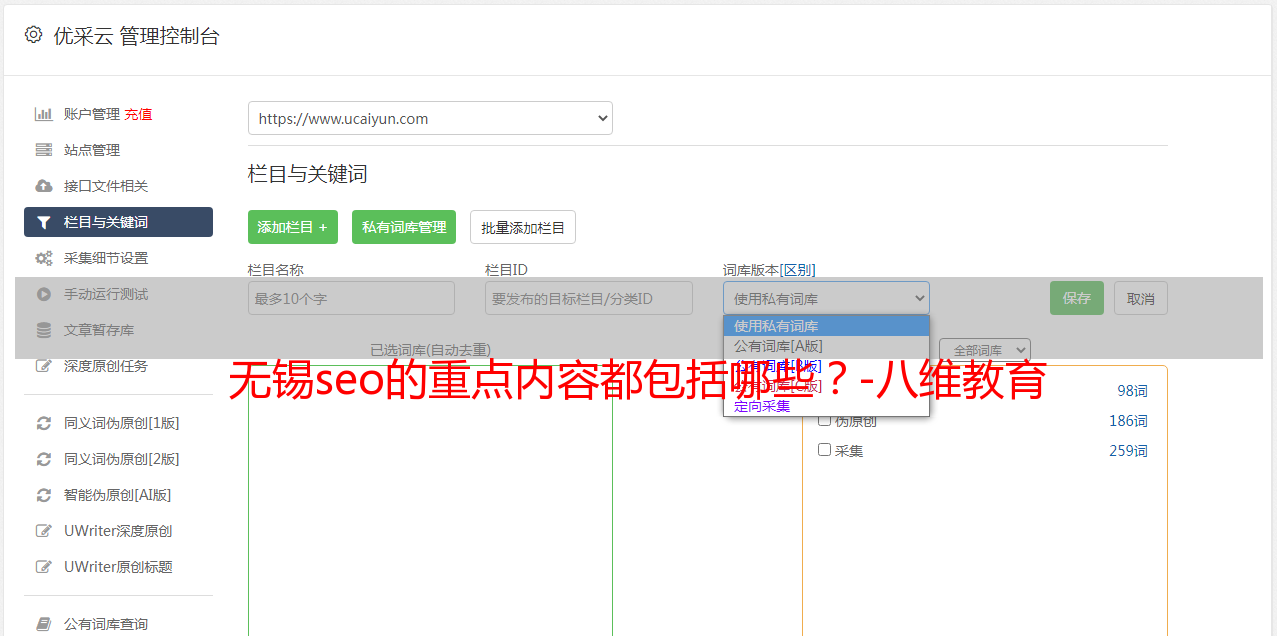Screen dimensions: 1277x636
Task: Click the 栏目名称 input field
Action: [351, 298]
